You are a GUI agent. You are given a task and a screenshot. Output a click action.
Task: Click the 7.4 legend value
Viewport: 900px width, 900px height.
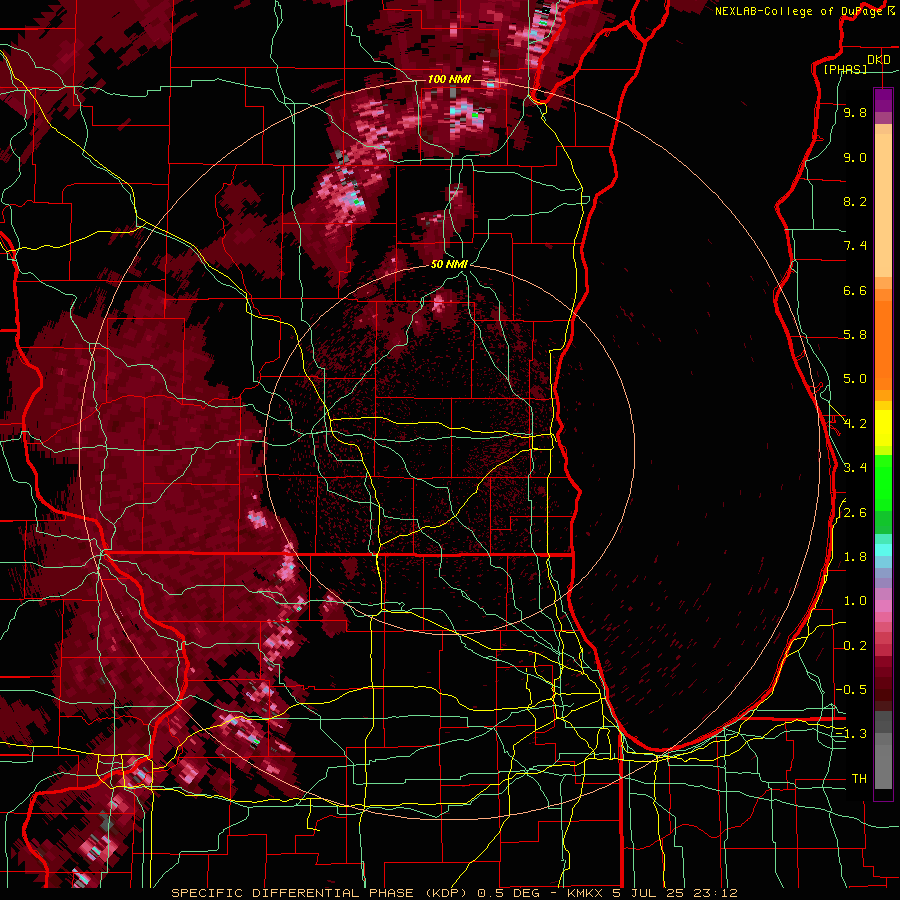[855, 246]
